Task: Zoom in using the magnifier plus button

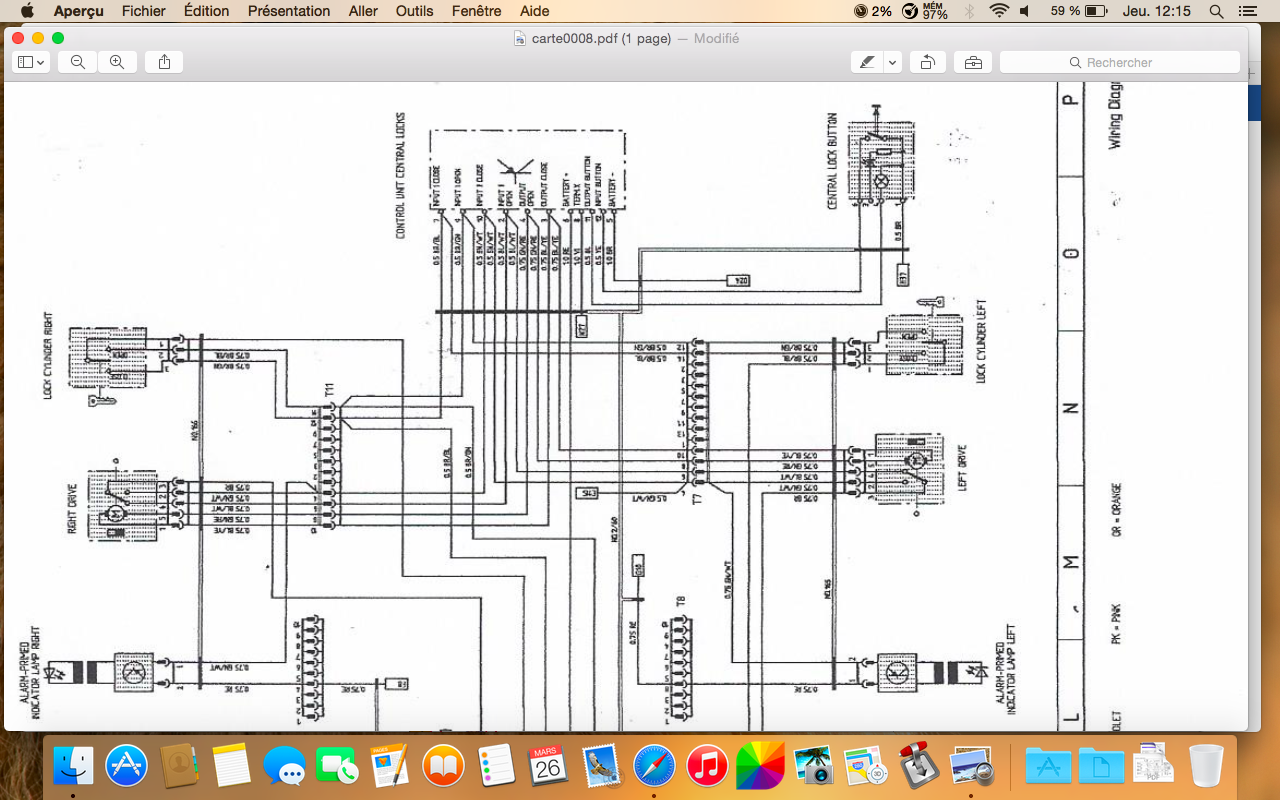Action: click(117, 62)
